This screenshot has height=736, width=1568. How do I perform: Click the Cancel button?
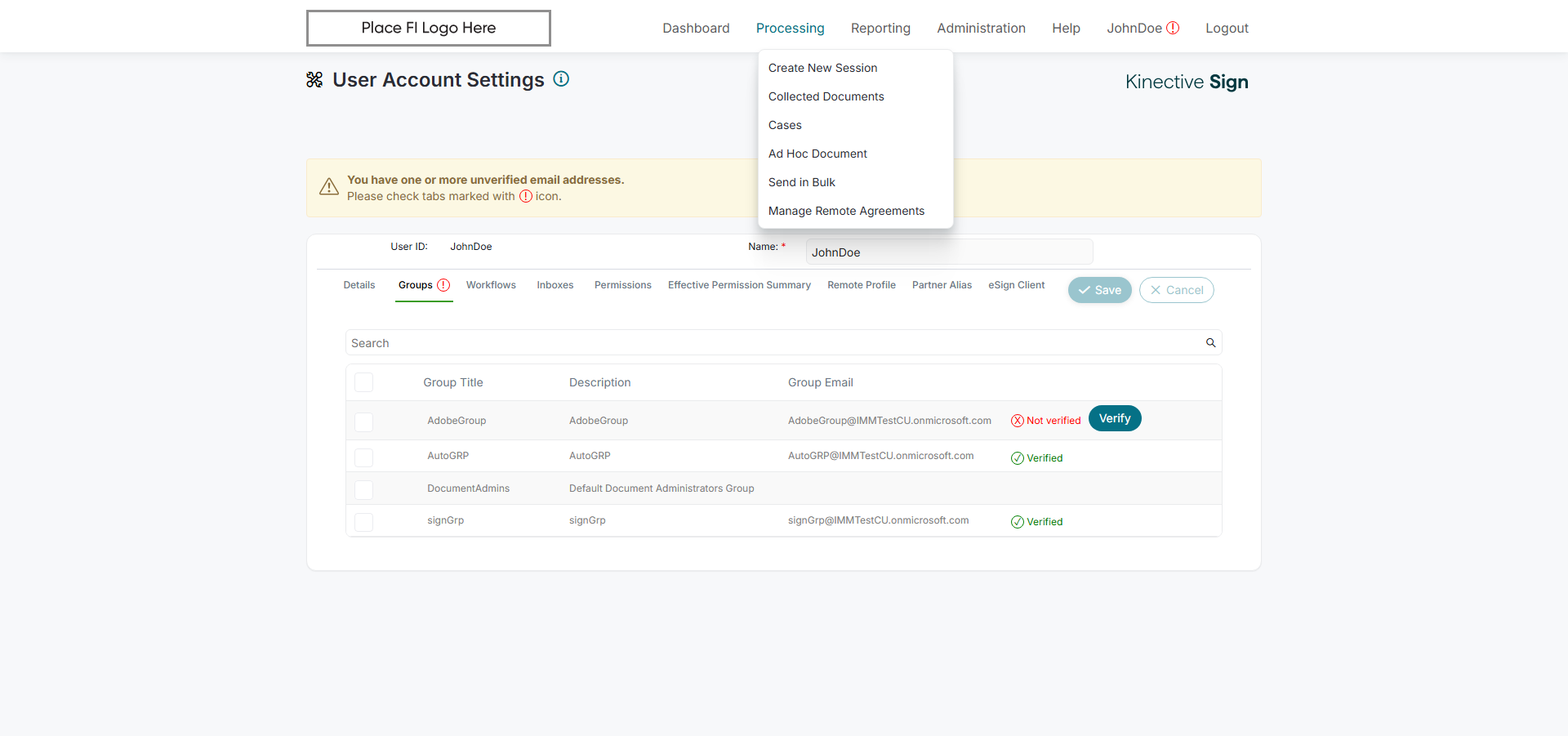coord(1177,290)
